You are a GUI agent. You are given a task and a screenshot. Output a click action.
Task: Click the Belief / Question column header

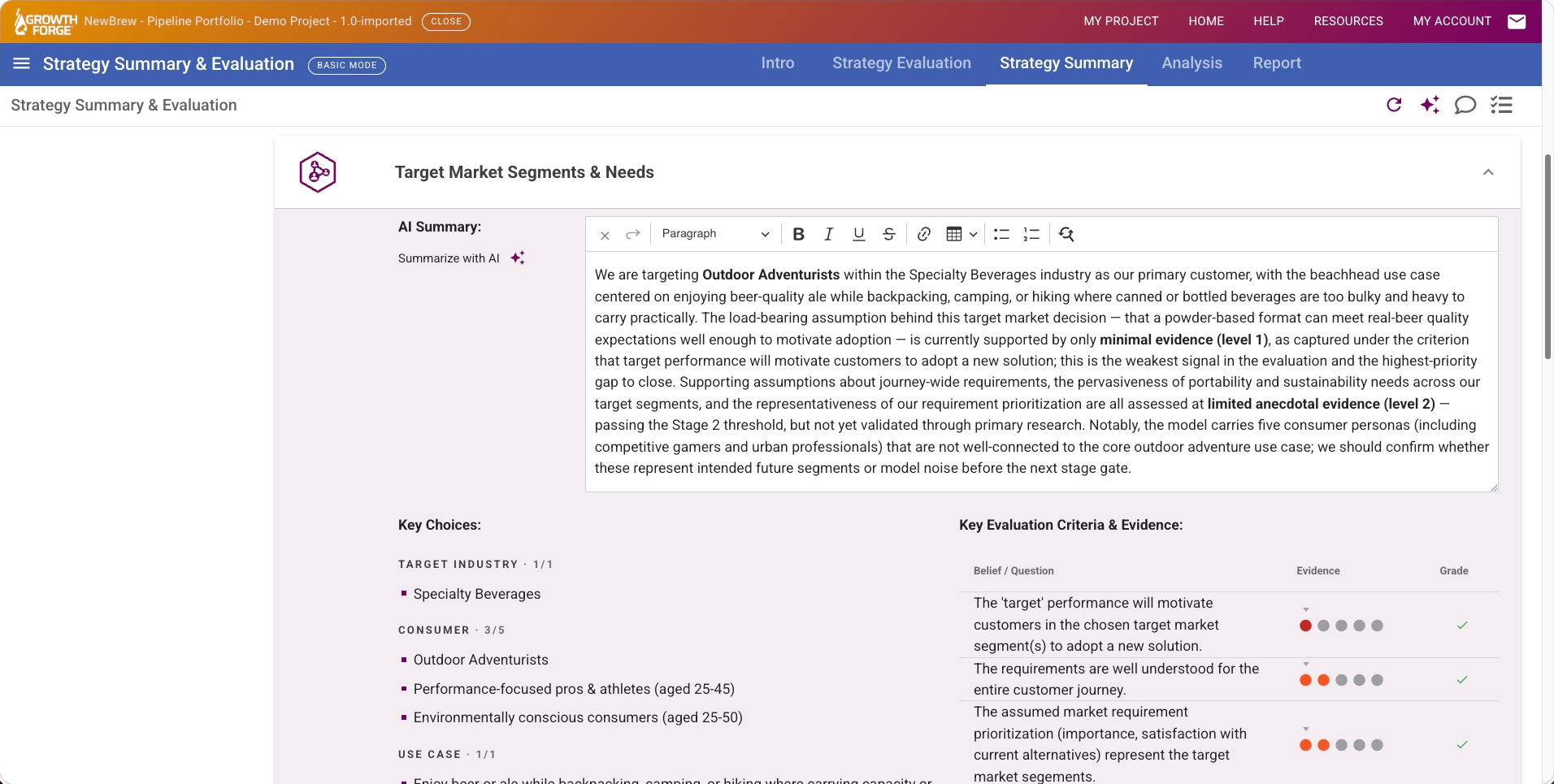coord(1014,570)
